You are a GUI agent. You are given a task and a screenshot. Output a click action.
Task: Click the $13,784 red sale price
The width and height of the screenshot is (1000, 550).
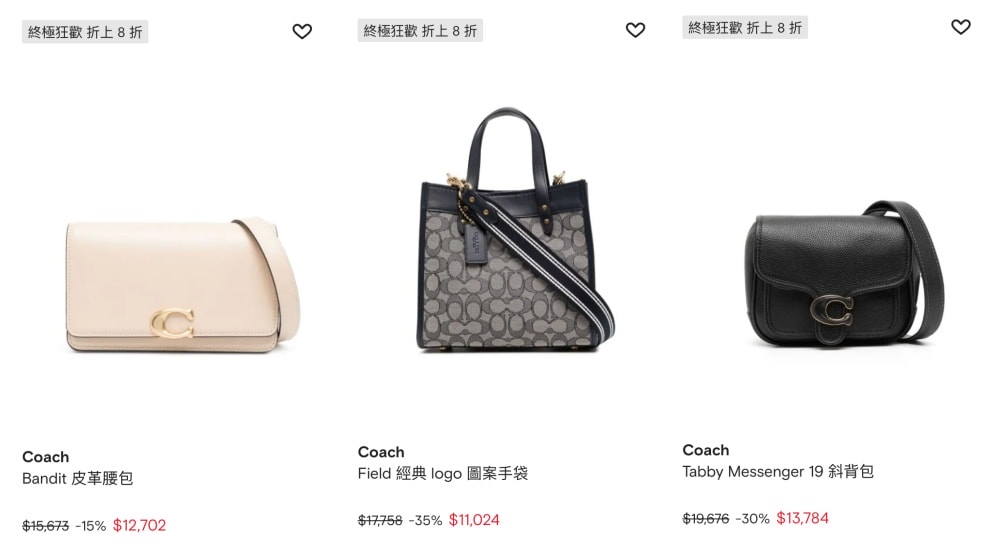coord(802,518)
